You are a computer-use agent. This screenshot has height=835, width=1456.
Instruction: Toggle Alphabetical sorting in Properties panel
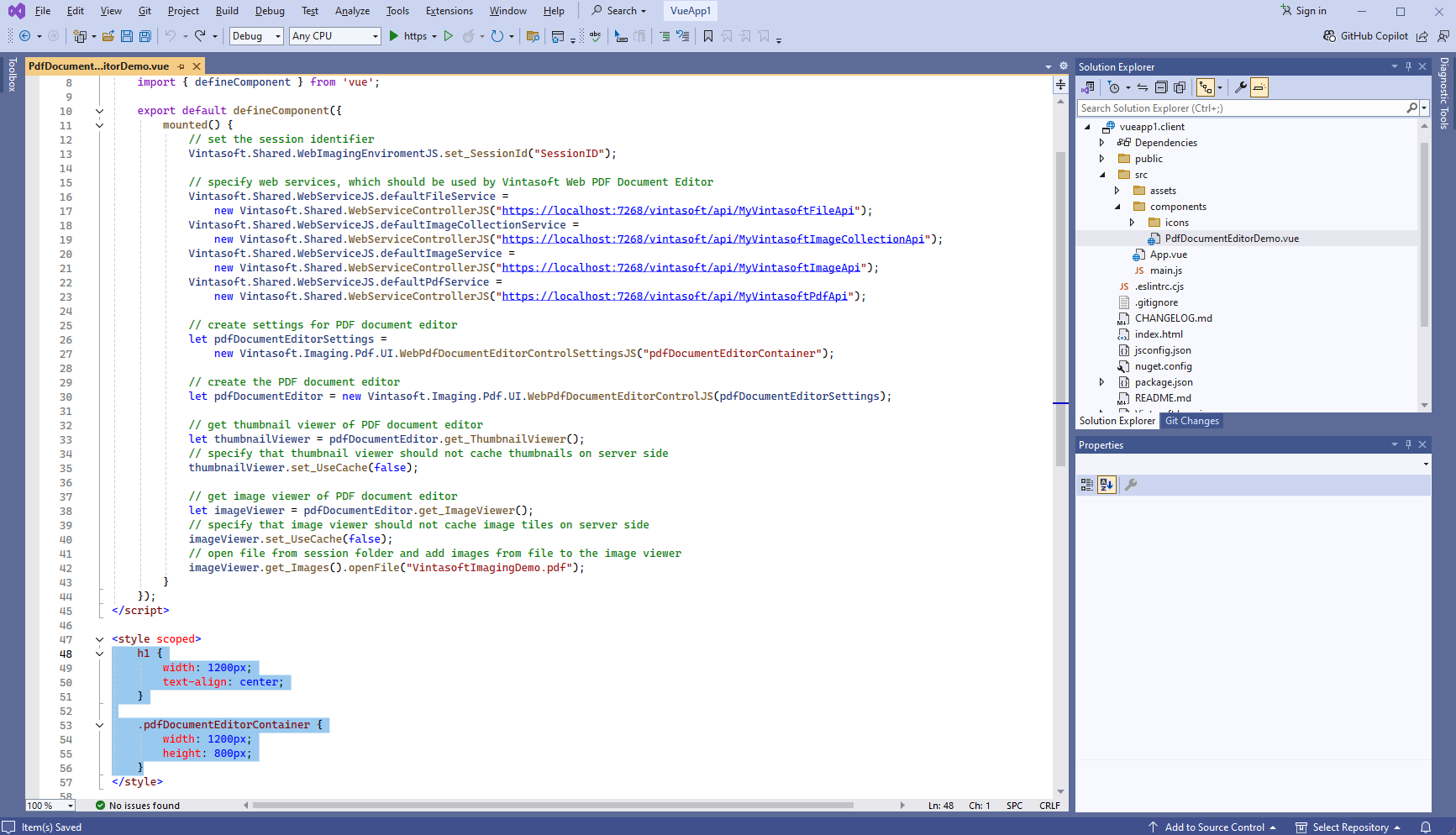coord(1106,485)
